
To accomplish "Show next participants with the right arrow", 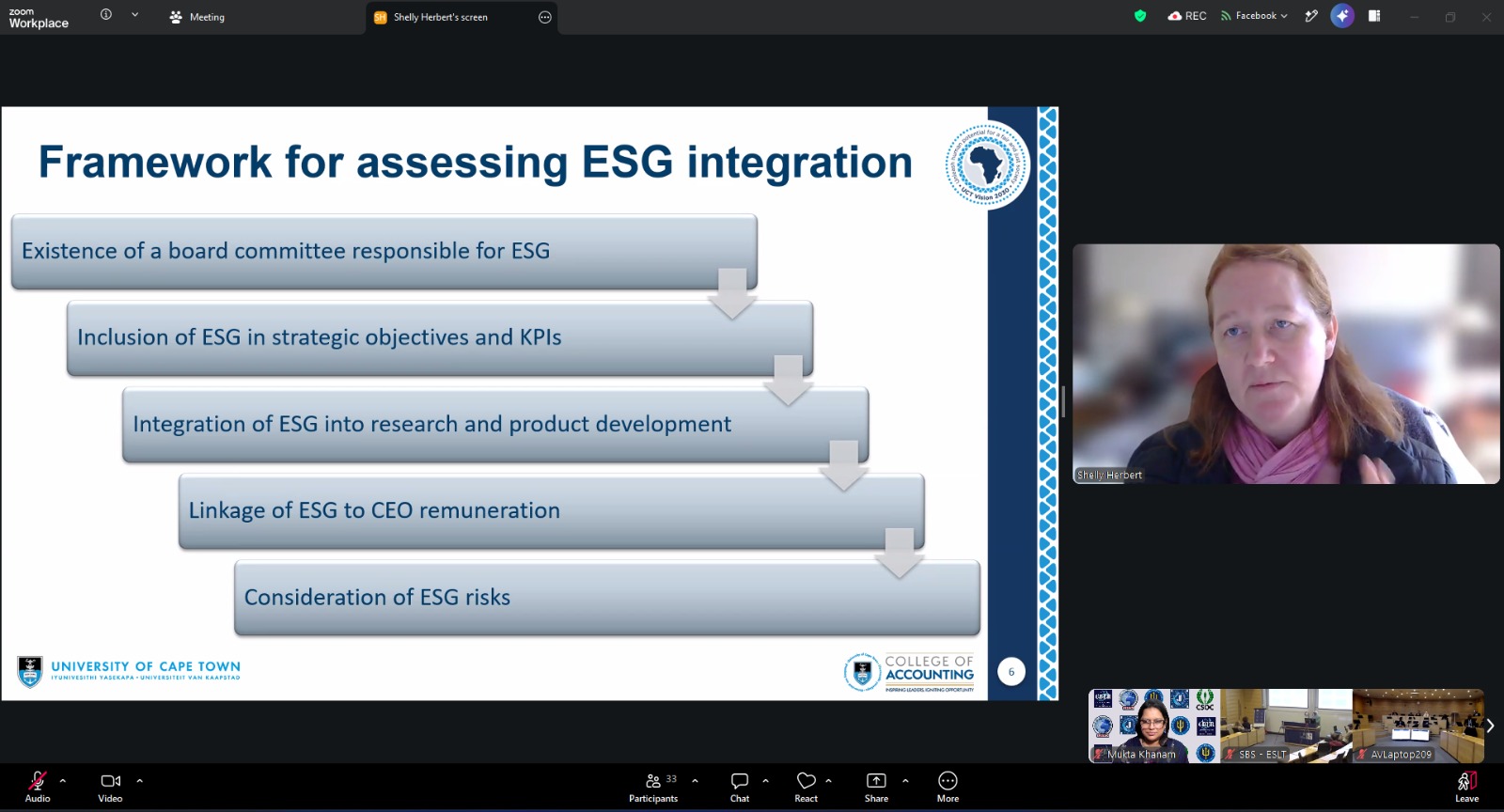I will [x=1490, y=726].
